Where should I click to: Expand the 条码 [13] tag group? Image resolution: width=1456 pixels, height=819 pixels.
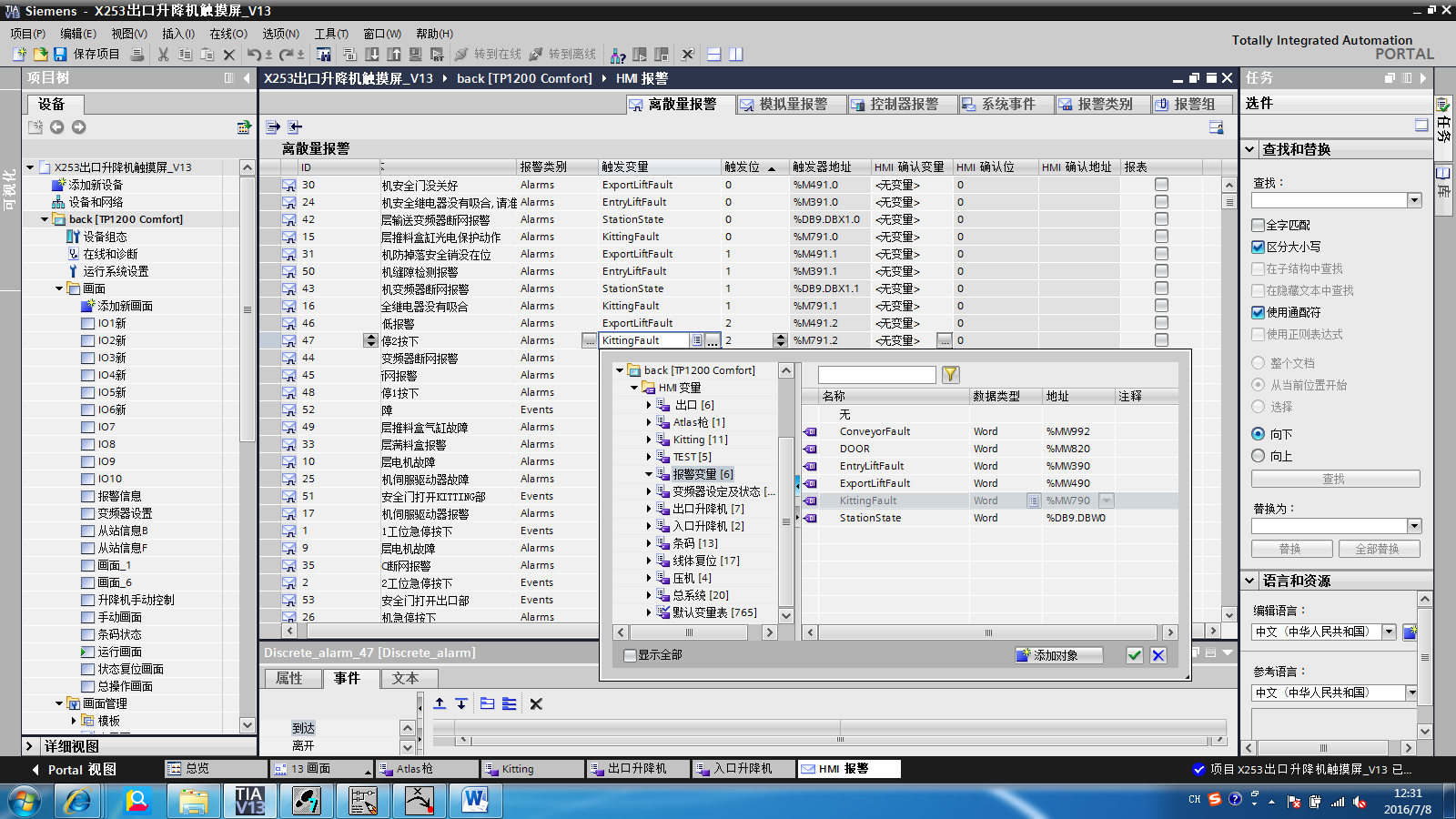[x=649, y=543]
